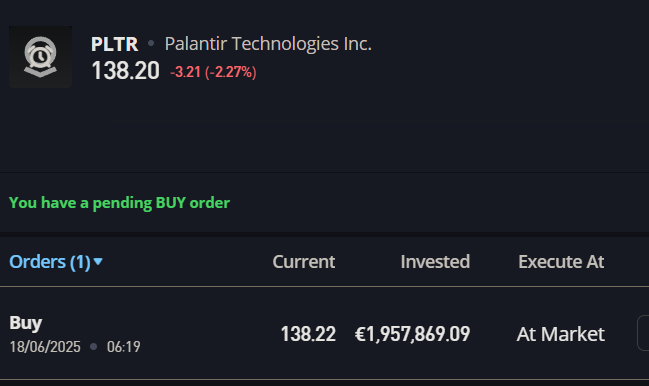Click the pending BUY order notice
Viewport: 649px width, 386px height.
pos(119,203)
